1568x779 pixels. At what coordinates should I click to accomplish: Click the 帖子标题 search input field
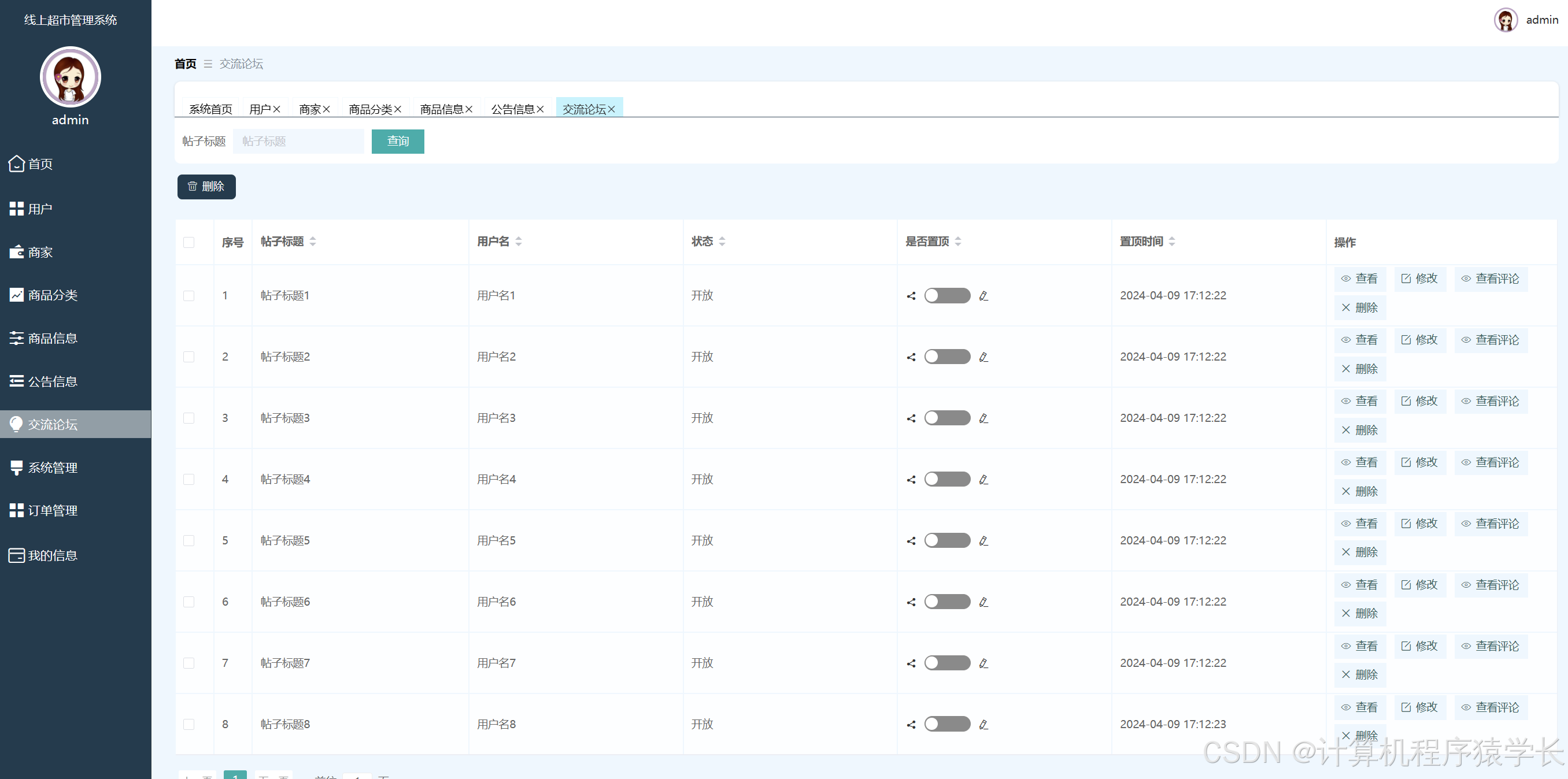(298, 141)
